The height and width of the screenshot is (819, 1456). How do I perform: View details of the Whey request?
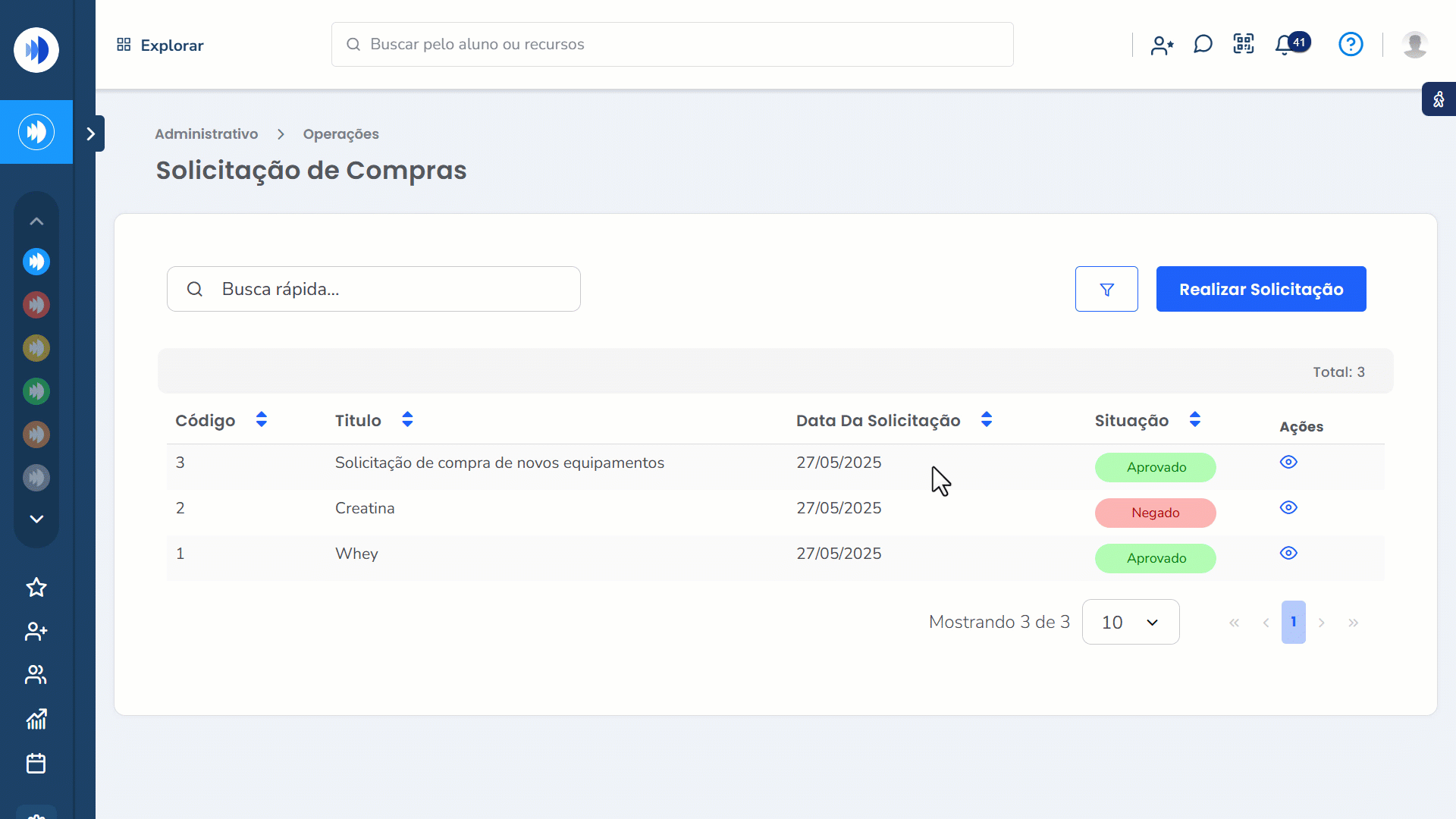click(1288, 554)
